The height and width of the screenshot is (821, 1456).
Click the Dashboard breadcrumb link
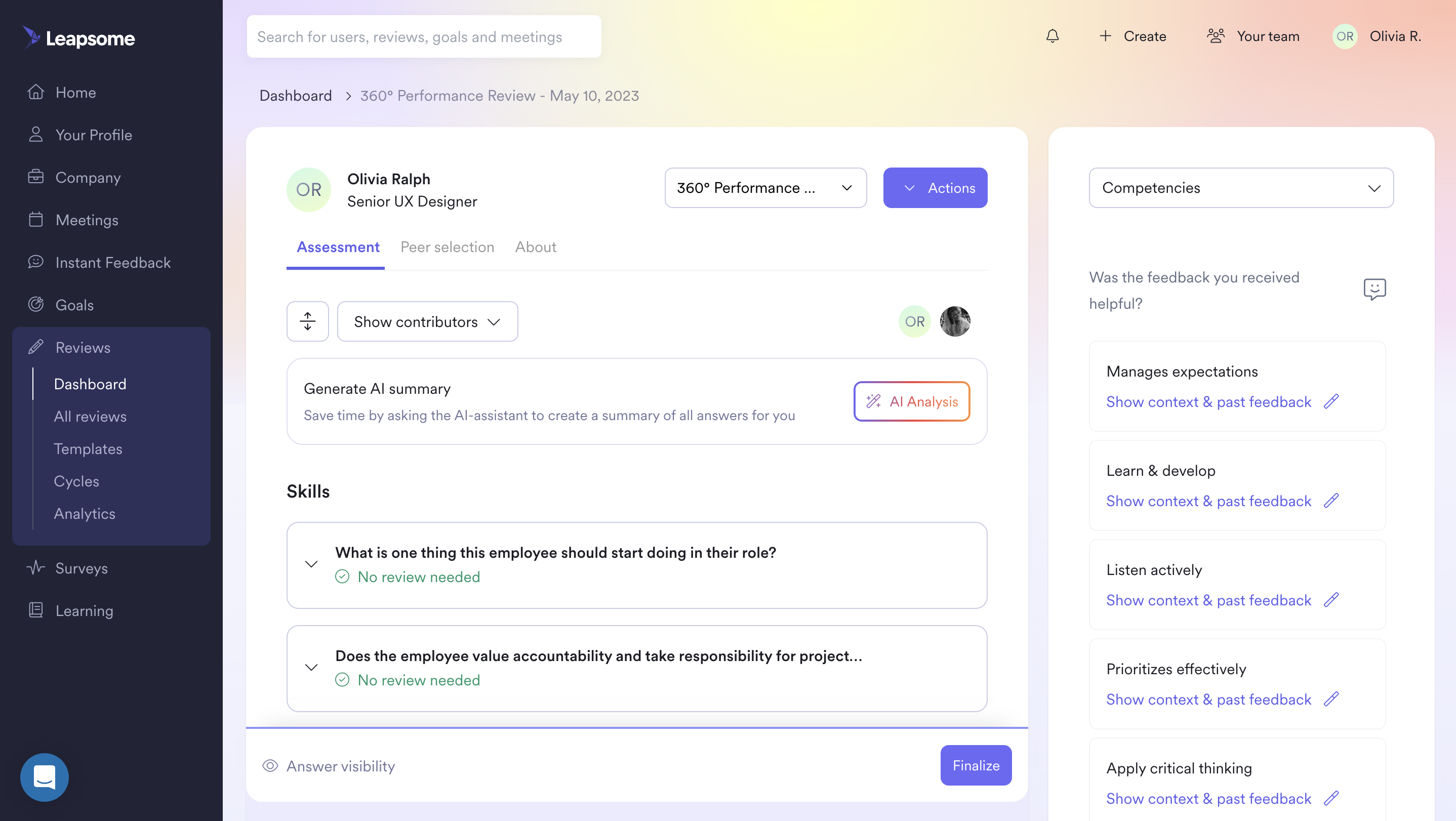296,96
